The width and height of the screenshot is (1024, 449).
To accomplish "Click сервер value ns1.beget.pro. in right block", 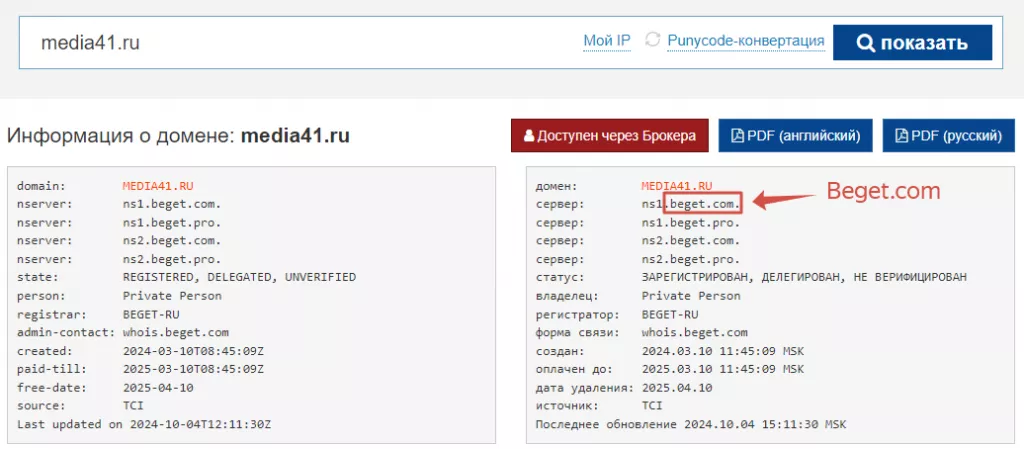I will 691,223.
